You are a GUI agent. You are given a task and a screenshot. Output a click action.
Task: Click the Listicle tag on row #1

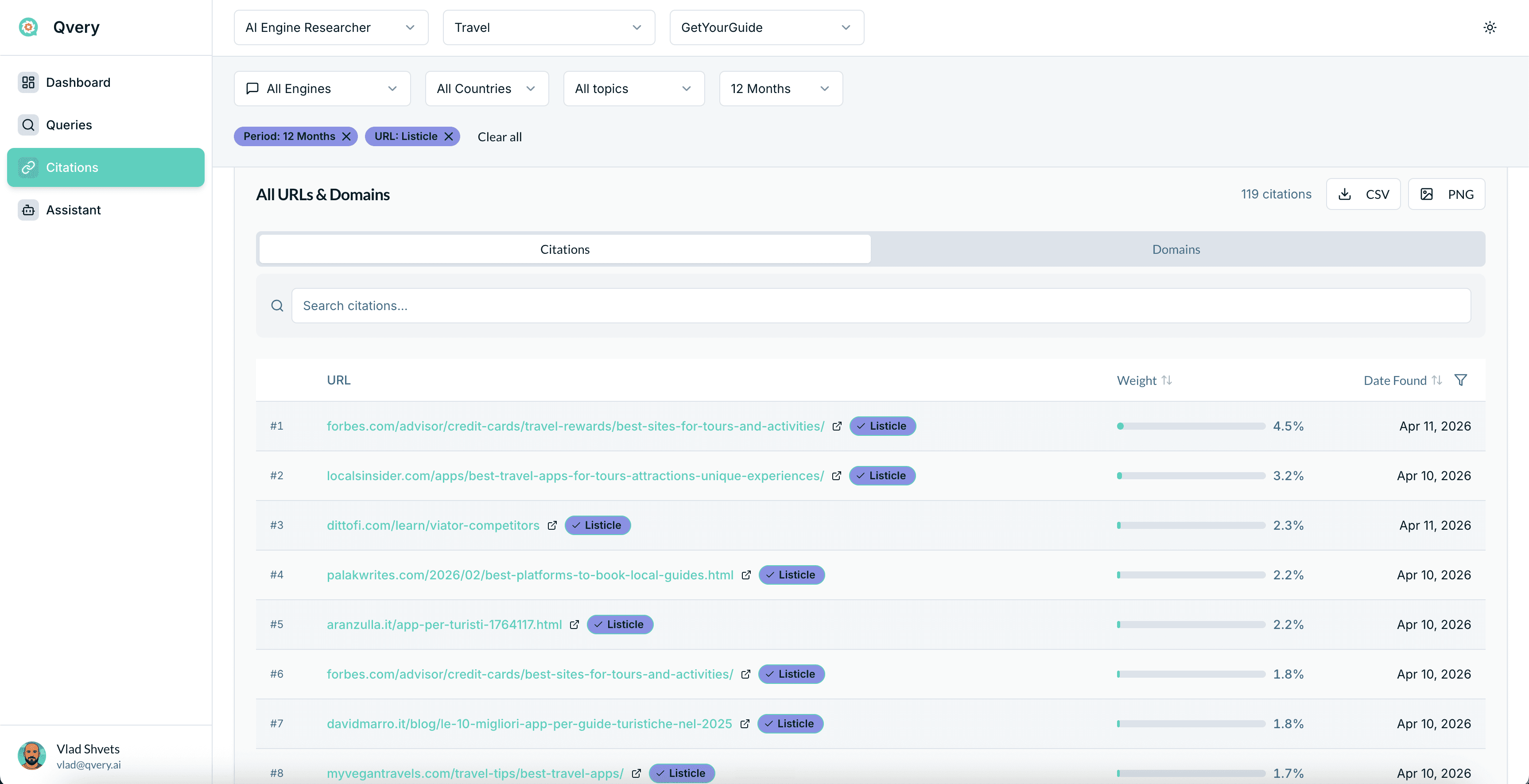point(883,426)
